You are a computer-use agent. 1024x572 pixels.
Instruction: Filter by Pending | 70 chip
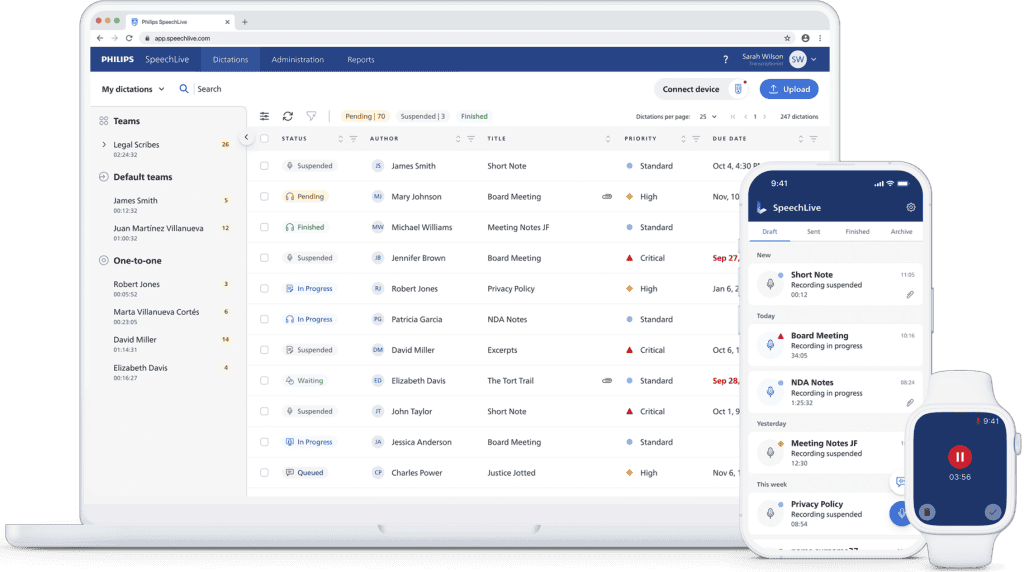(365, 116)
